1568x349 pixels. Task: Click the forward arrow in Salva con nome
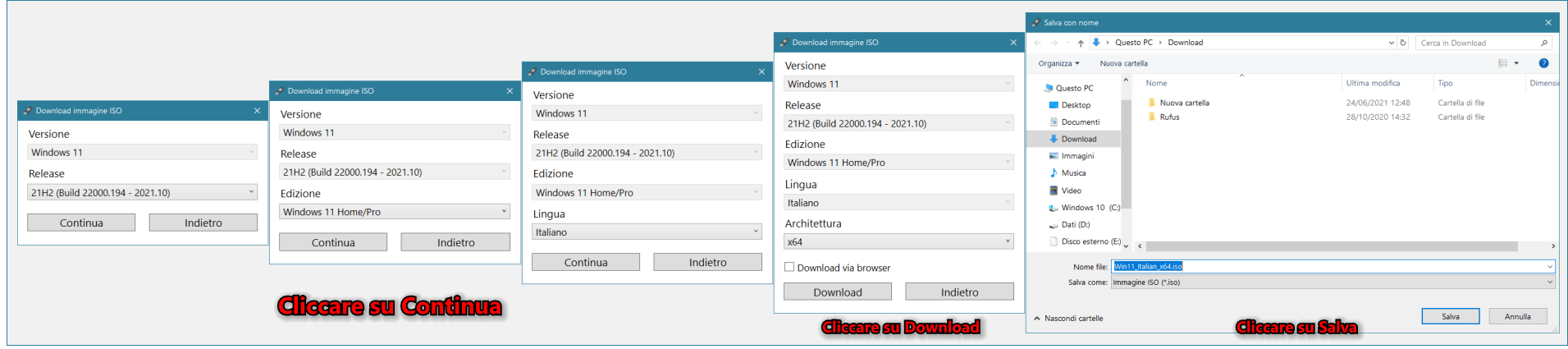click(1054, 43)
